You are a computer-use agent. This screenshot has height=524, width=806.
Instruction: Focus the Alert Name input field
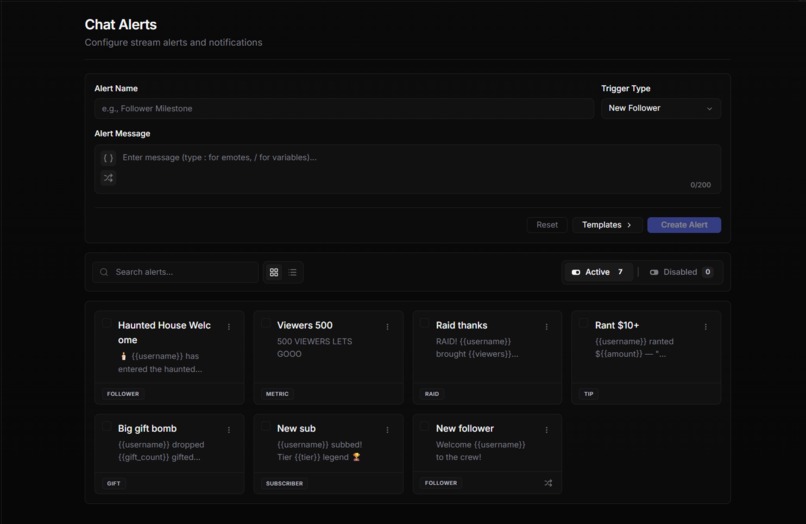[x=344, y=109]
